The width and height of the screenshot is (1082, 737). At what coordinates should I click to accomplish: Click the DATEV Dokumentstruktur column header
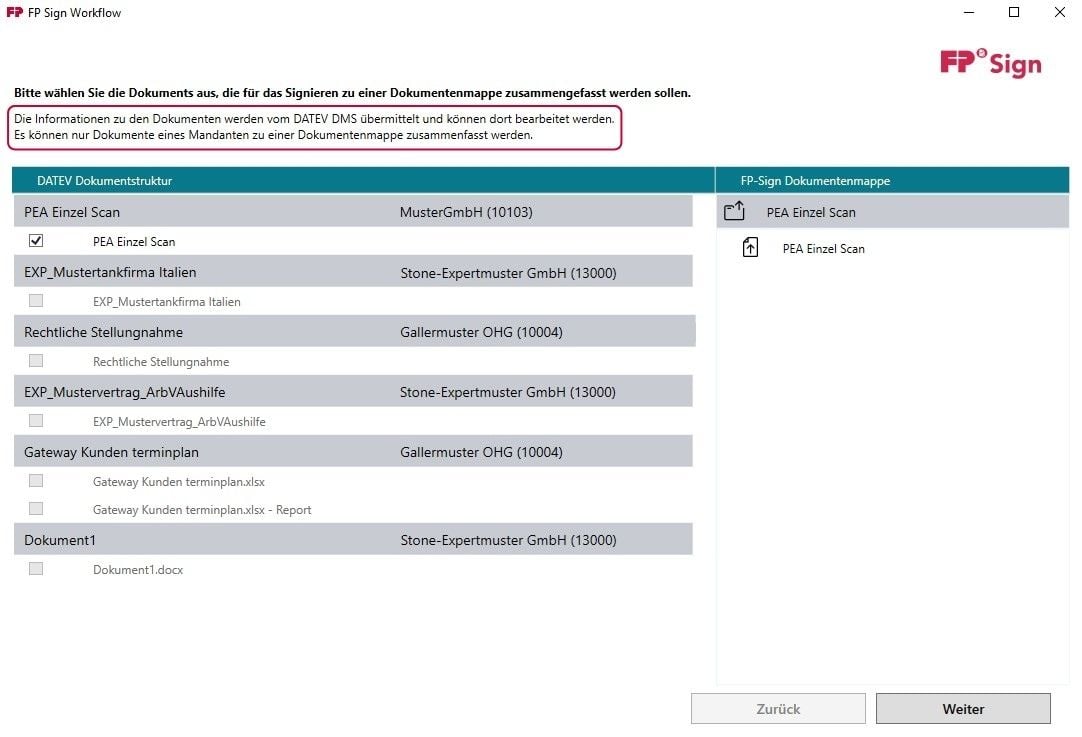pos(363,180)
